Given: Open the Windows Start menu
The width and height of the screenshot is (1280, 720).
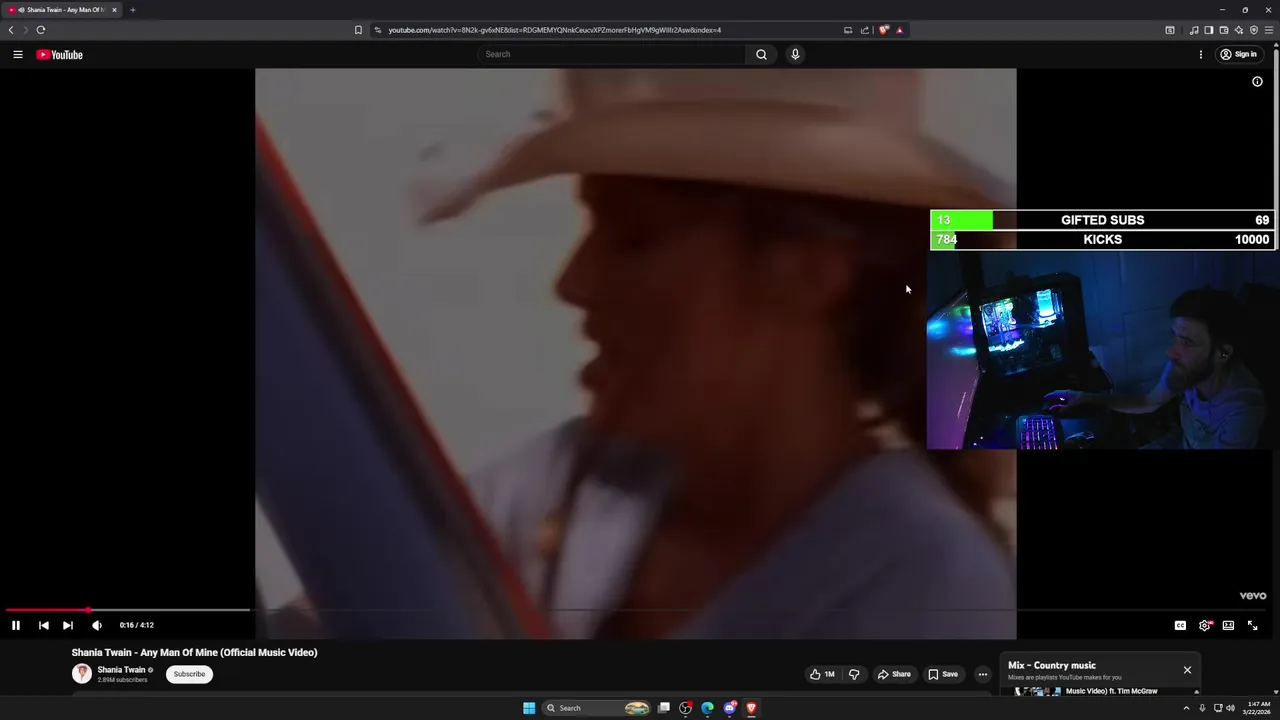Looking at the screenshot, I should coord(529,708).
